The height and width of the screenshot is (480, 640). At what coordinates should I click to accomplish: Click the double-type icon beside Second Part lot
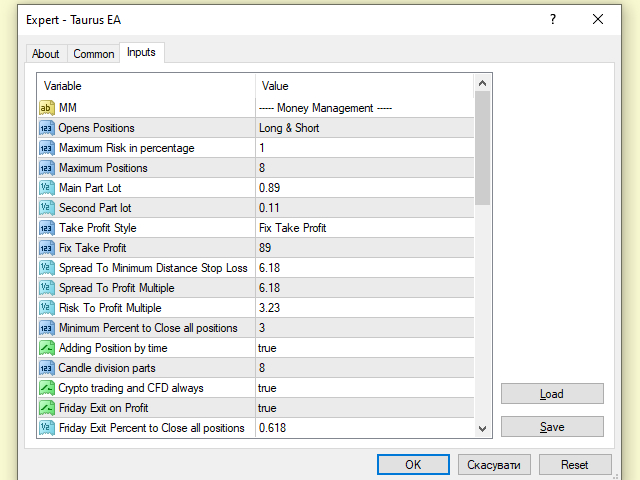(x=47, y=208)
